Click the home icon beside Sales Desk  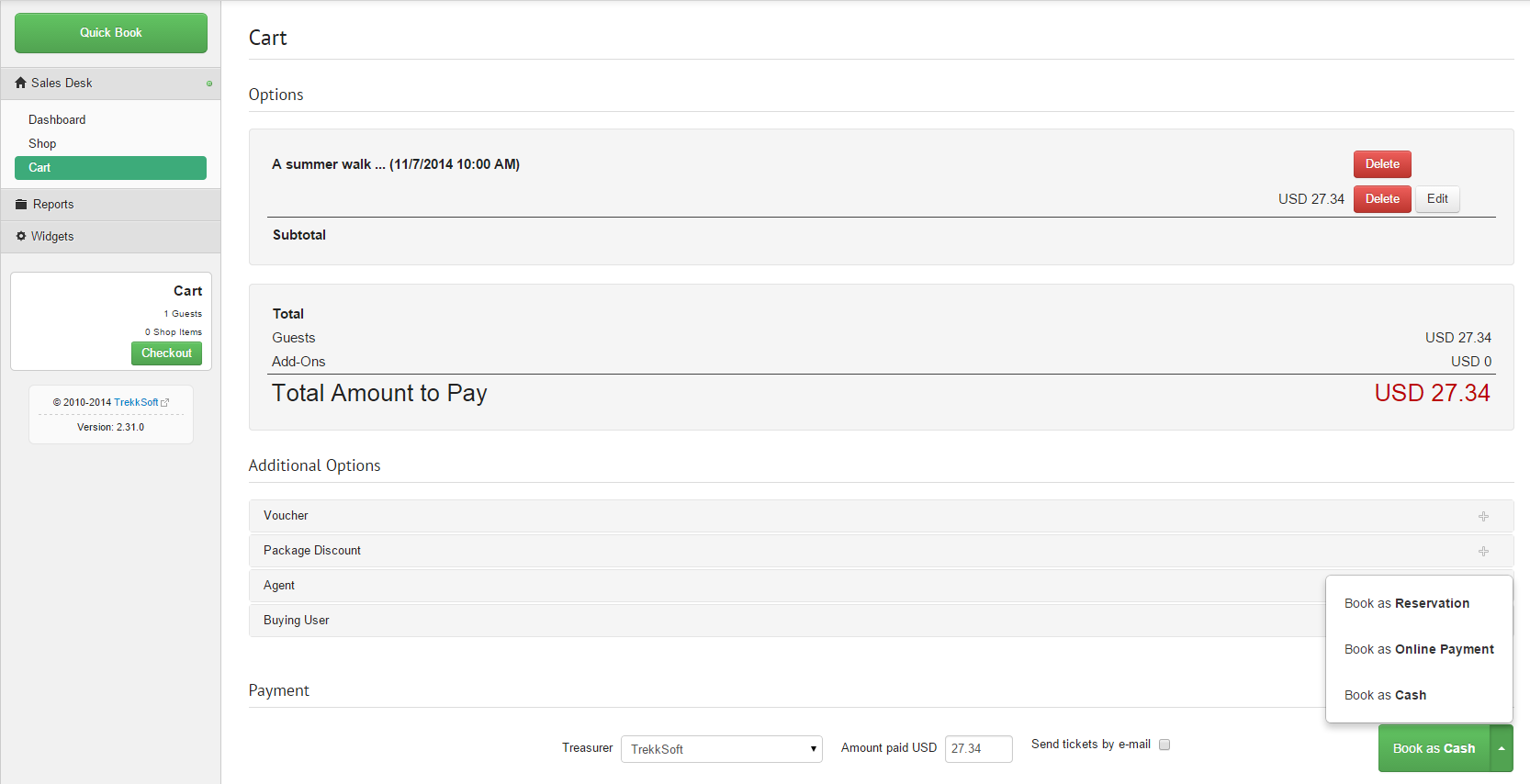pyautogui.click(x=20, y=83)
